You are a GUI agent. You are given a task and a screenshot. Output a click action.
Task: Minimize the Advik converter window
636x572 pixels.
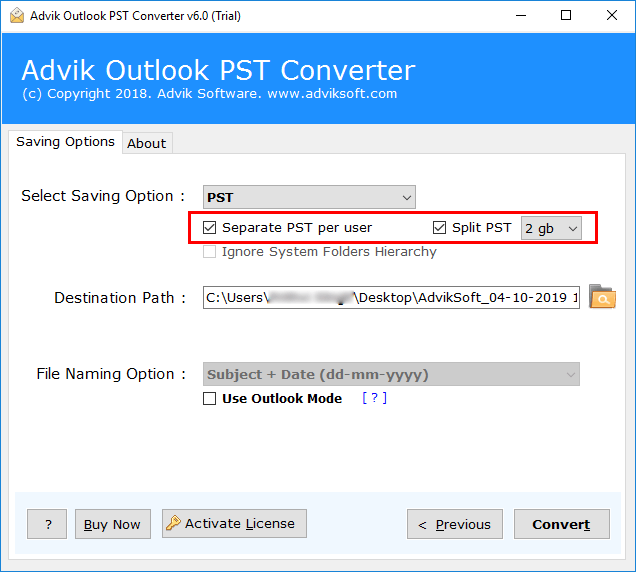click(521, 15)
